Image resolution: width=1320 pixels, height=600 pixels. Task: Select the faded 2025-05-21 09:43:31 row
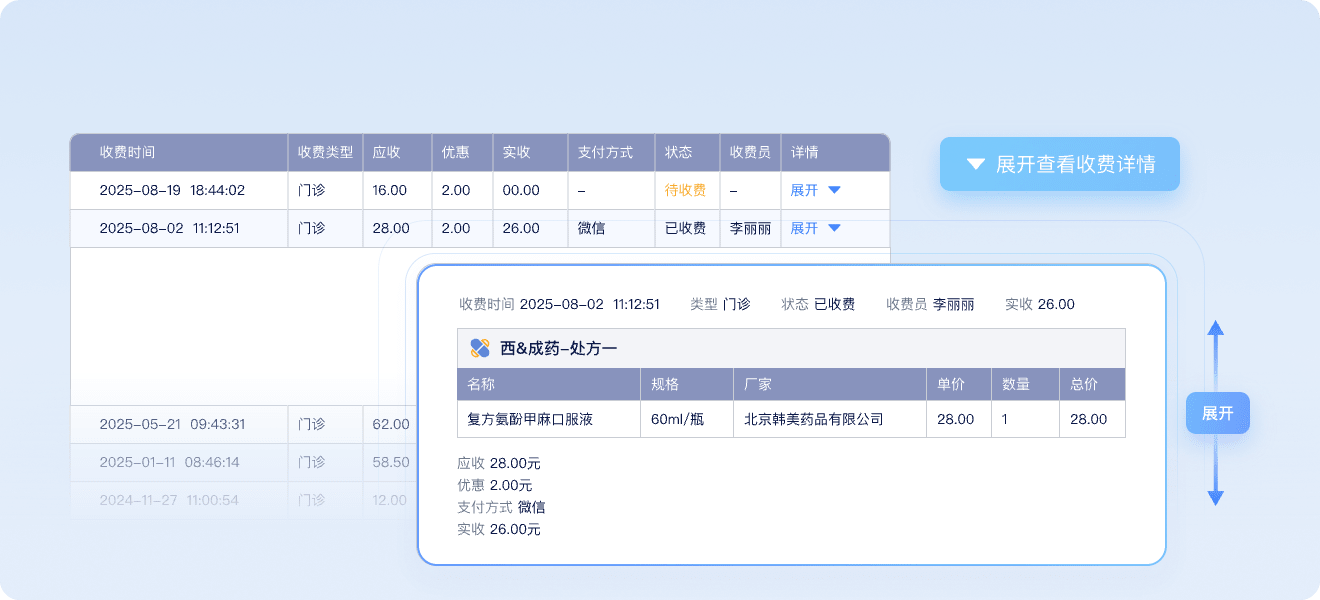[172, 424]
